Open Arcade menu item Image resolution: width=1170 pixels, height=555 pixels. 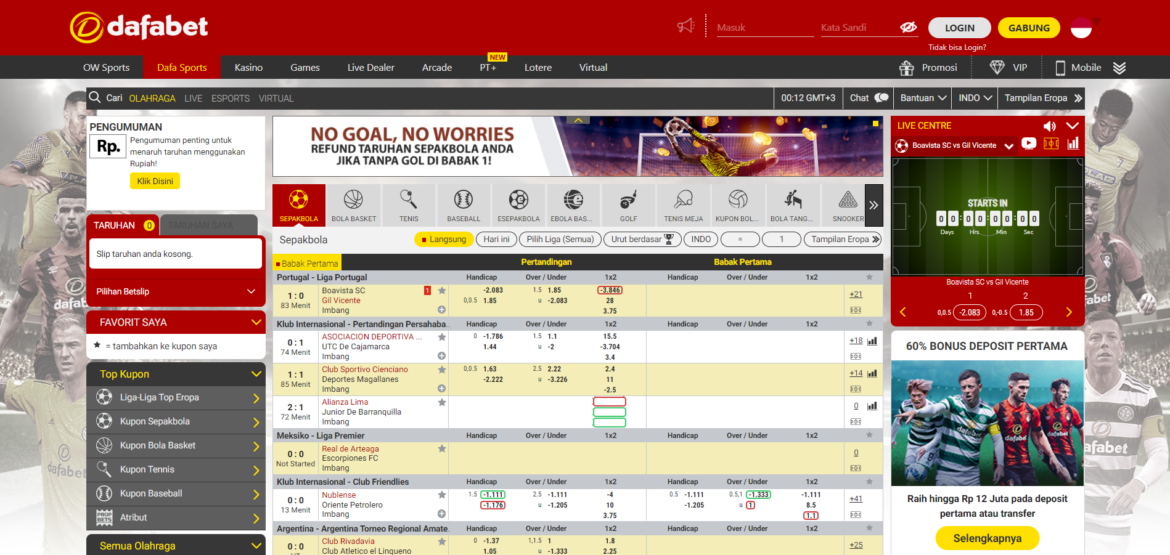click(437, 68)
